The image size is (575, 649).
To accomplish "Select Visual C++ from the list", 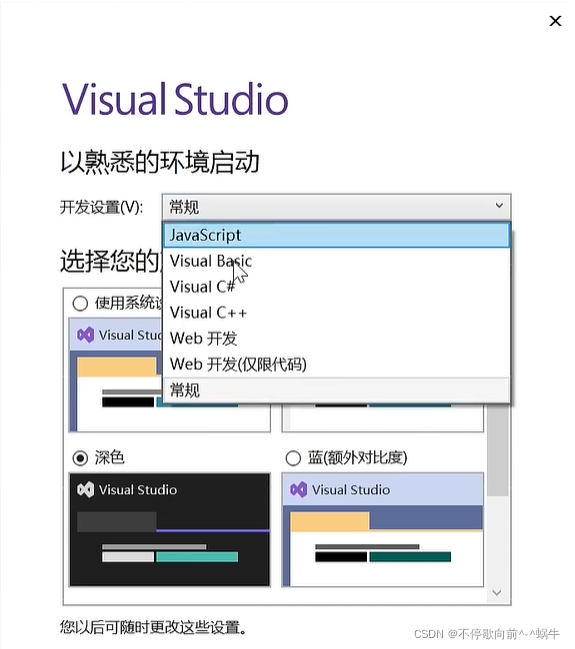I will (x=336, y=312).
